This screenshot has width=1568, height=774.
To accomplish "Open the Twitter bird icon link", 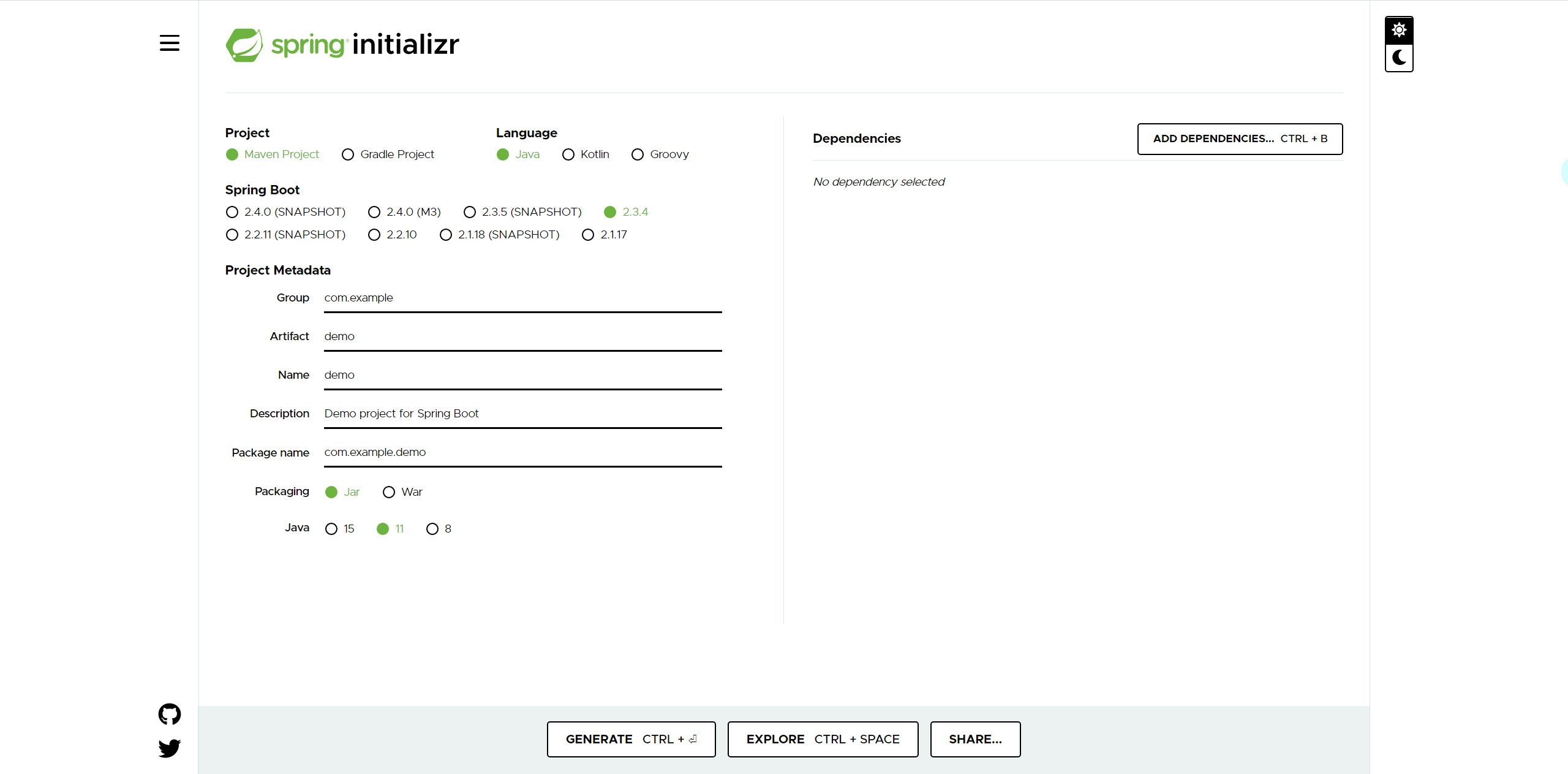I will [x=169, y=748].
